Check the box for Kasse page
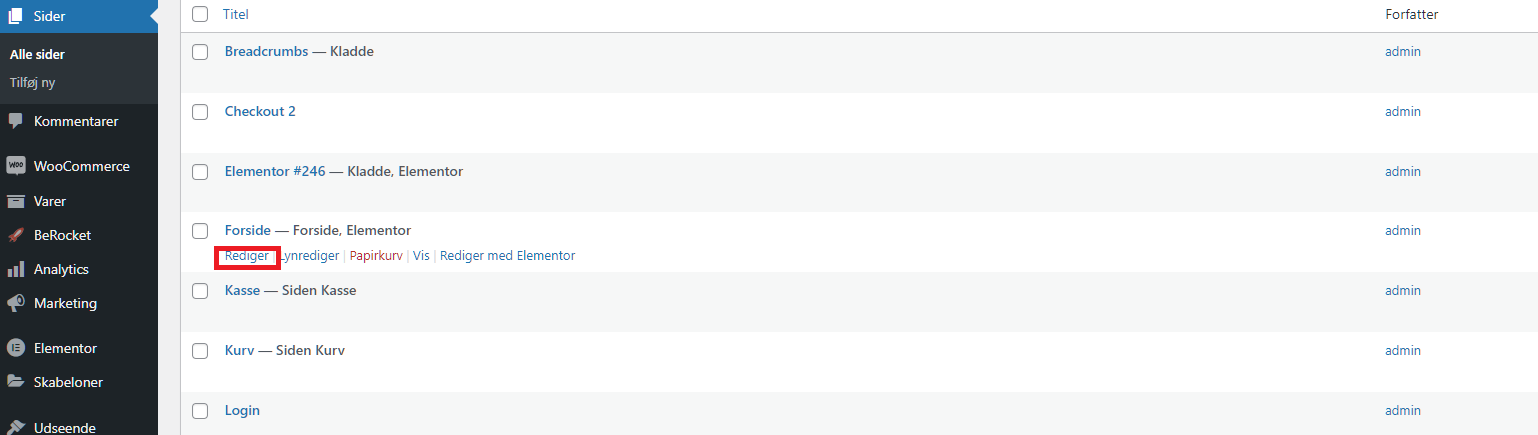 [x=200, y=291]
